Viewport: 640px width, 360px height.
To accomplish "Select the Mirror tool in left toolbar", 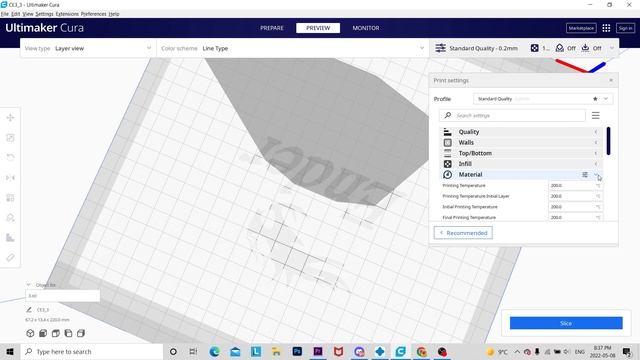I will click(x=10, y=178).
